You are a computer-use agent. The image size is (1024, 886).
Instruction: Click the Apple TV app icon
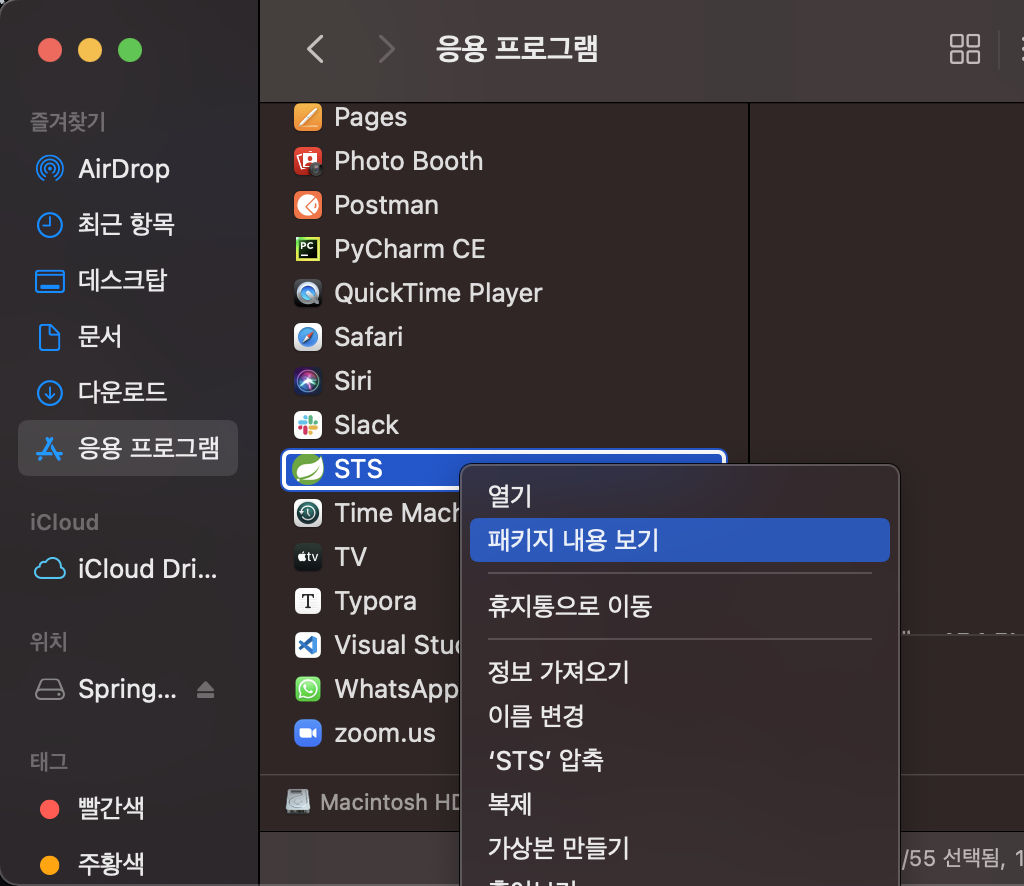pos(308,557)
